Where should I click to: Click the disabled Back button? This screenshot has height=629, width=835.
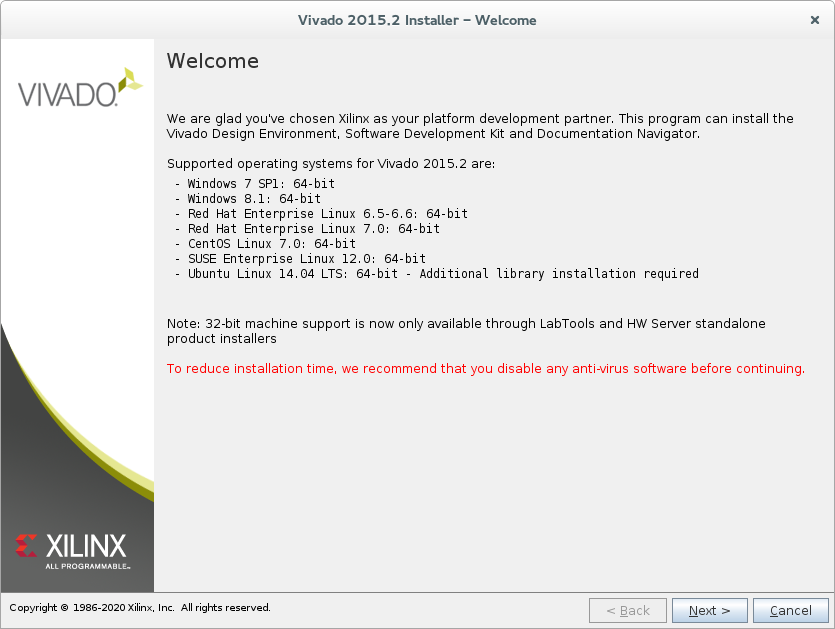click(628, 610)
